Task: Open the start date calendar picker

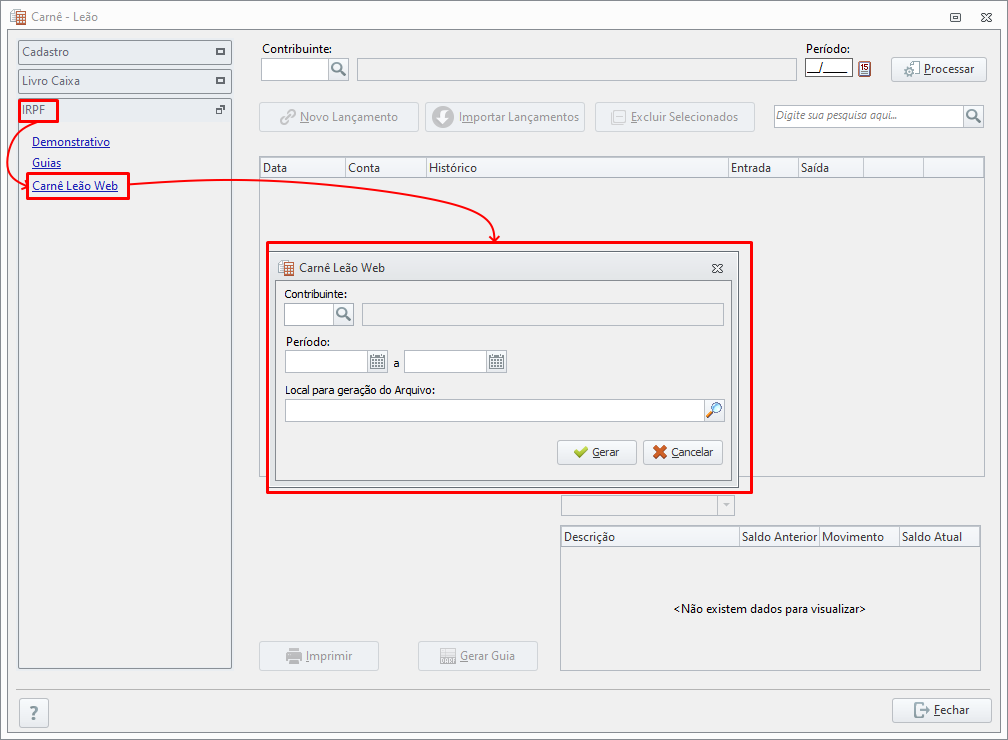Action: 377,361
